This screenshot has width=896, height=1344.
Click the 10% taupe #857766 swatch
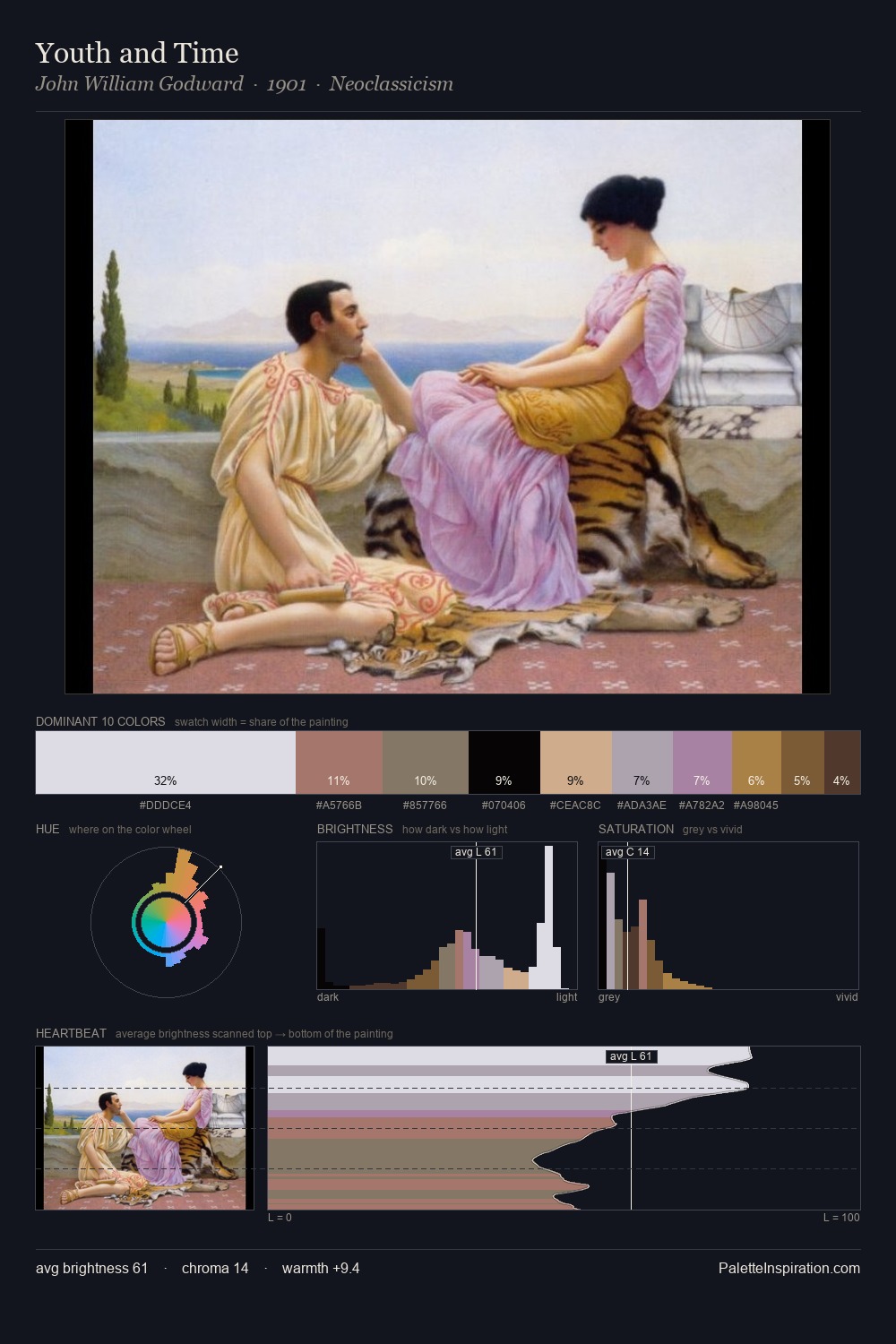click(426, 762)
